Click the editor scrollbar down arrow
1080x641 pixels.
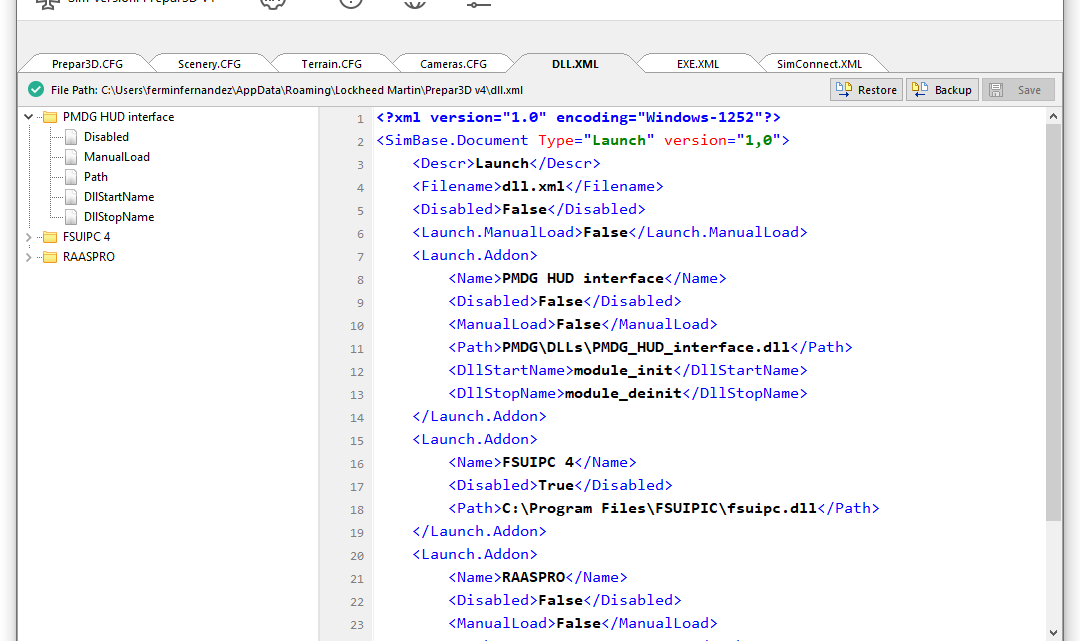(1053, 632)
